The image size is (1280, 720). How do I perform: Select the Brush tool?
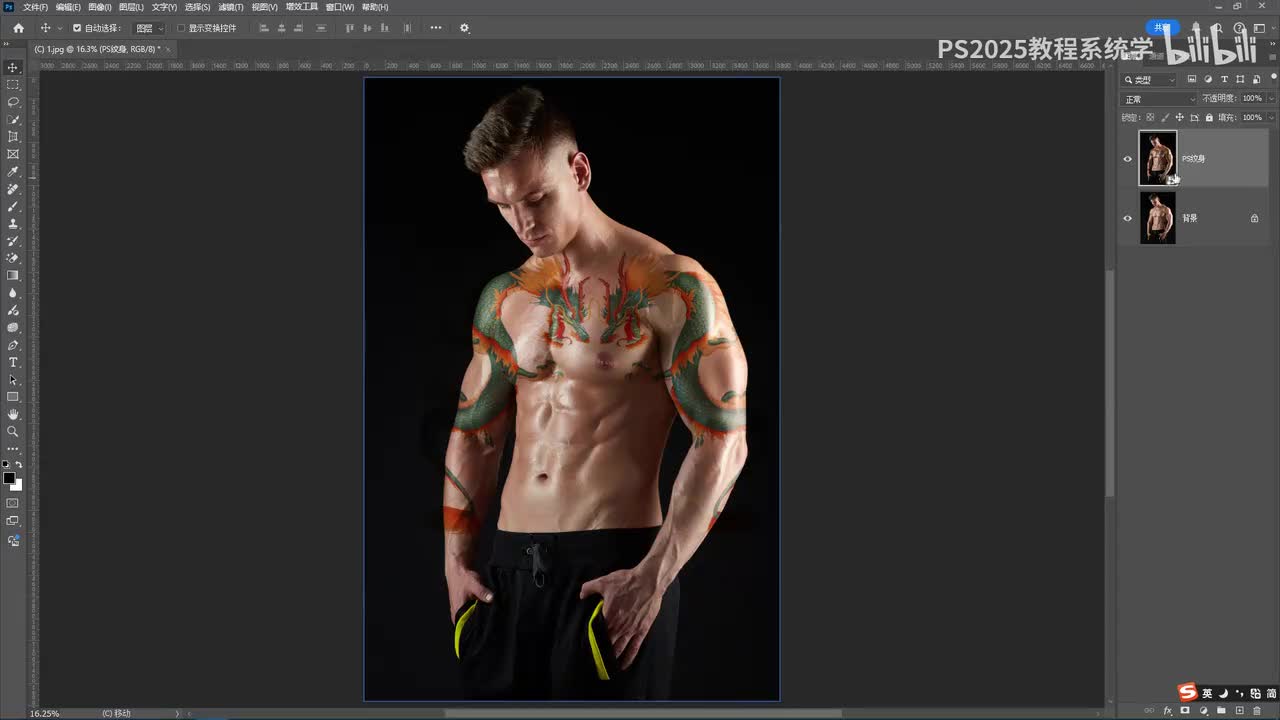(x=13, y=206)
